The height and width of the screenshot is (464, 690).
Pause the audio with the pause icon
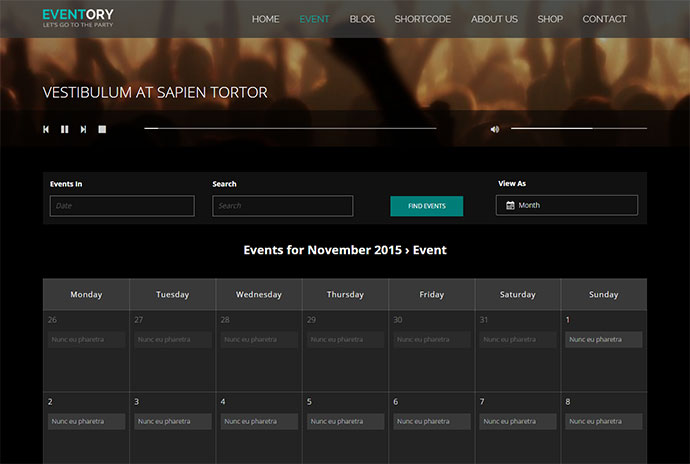pyautogui.click(x=65, y=129)
